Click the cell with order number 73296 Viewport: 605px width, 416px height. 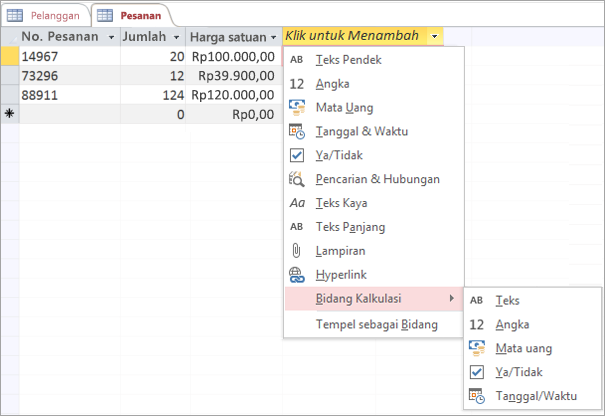[70, 76]
